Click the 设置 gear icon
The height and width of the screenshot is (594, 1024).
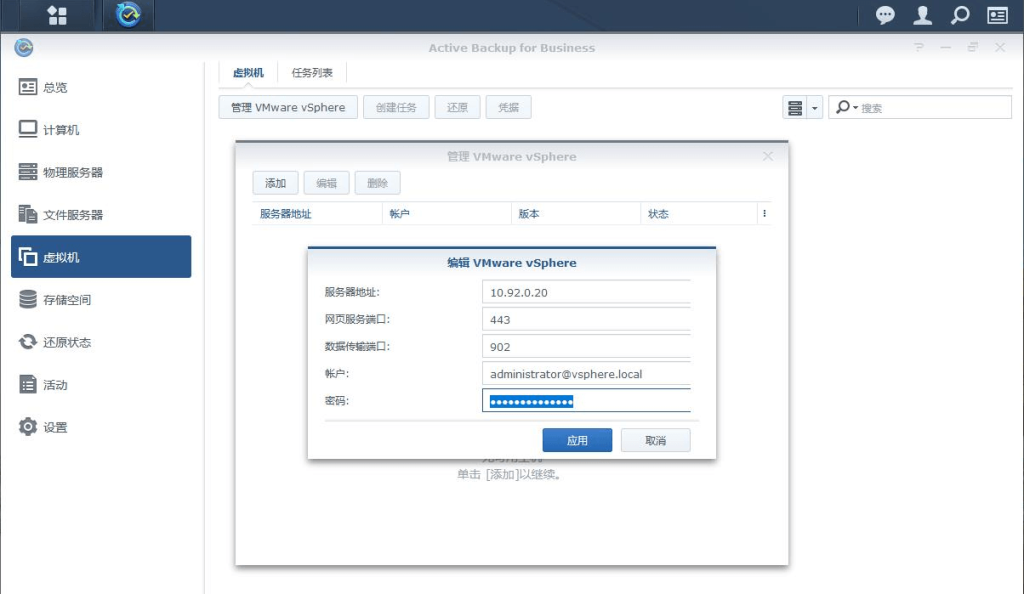[x=27, y=426]
